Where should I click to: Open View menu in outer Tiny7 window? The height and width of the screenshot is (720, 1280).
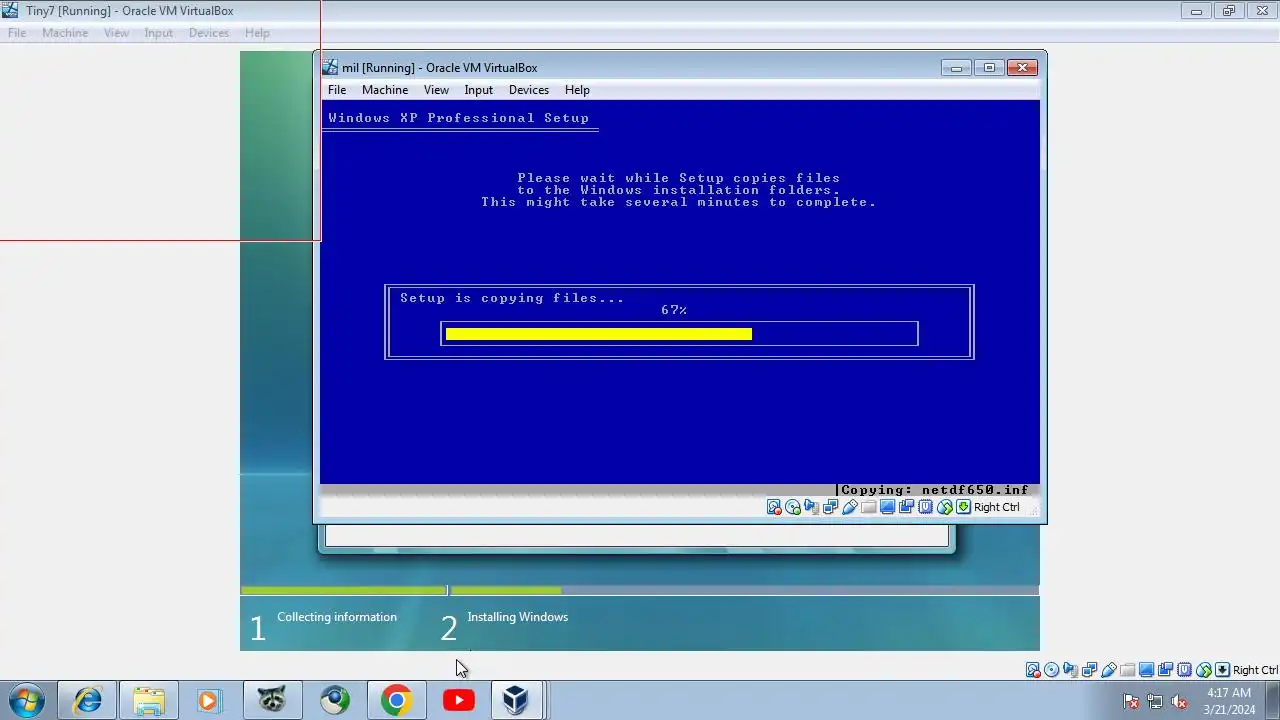pyautogui.click(x=116, y=33)
